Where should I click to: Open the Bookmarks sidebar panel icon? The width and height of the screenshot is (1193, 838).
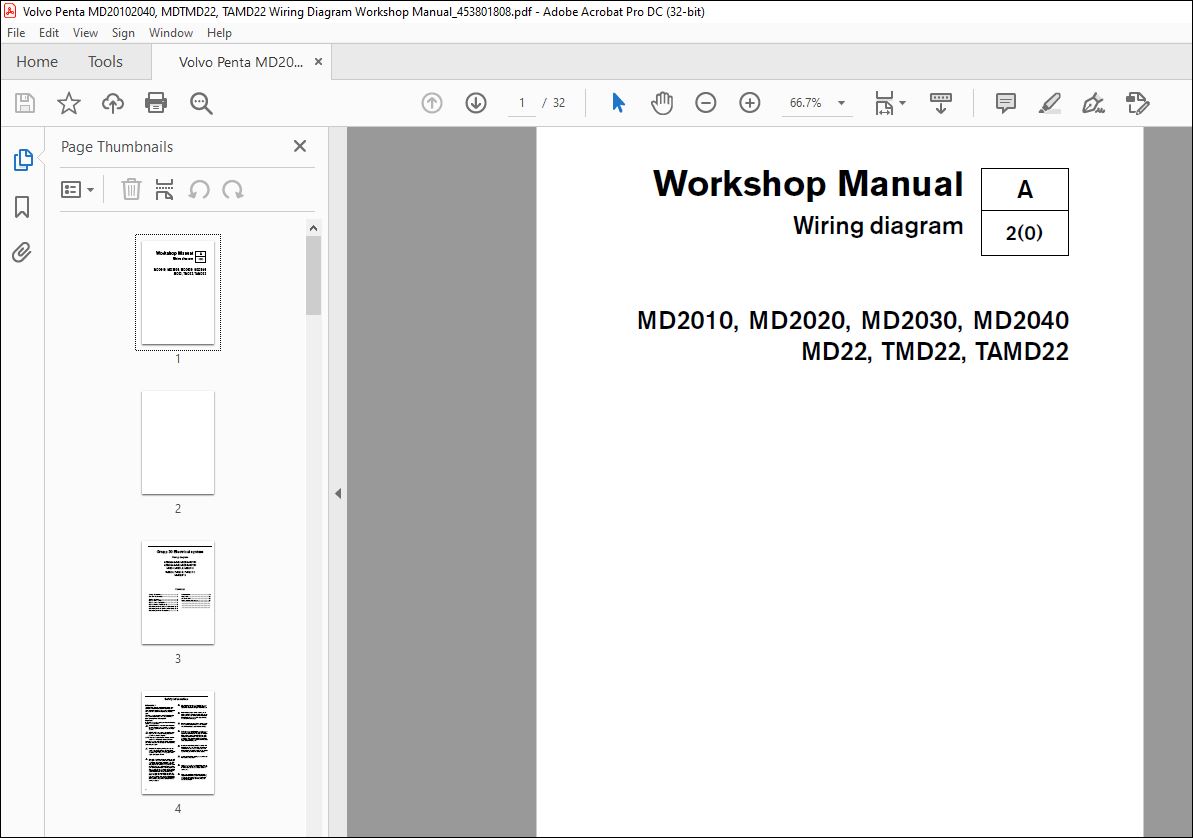22,206
